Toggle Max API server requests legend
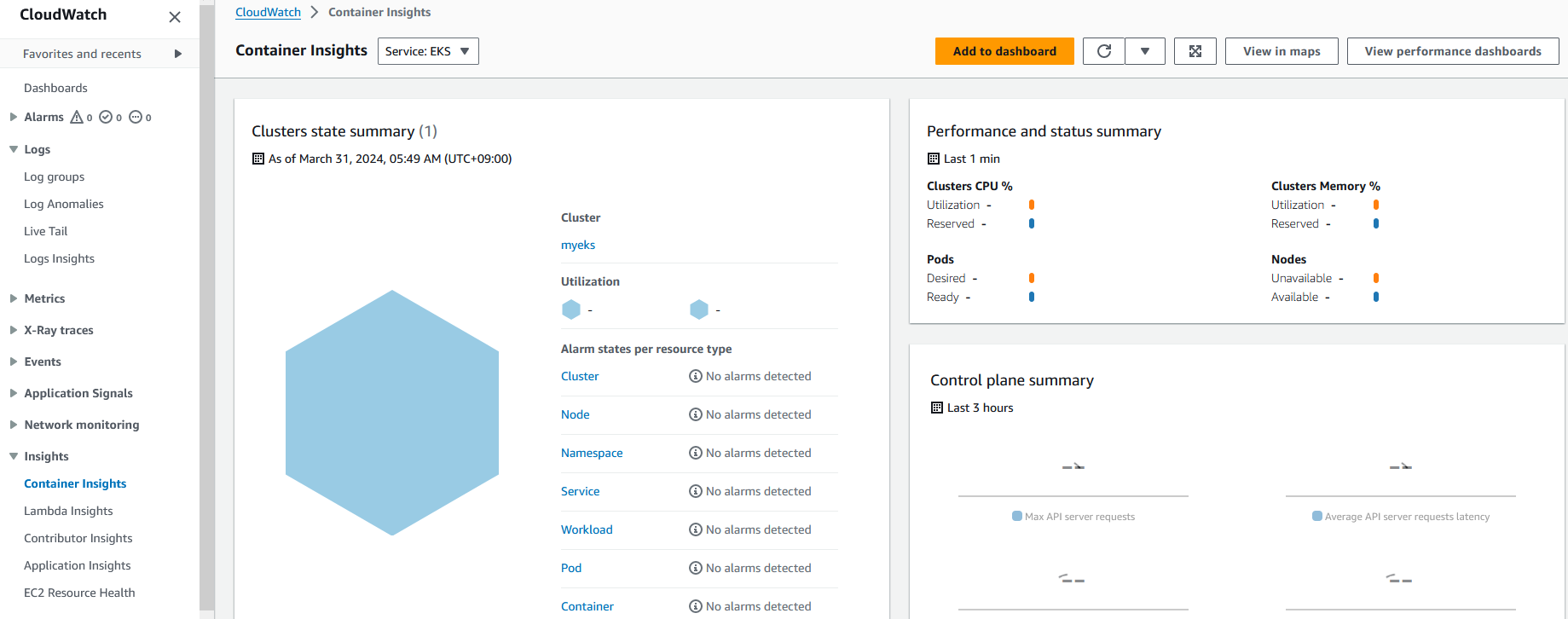This screenshot has width=1568, height=619. coord(1073,517)
